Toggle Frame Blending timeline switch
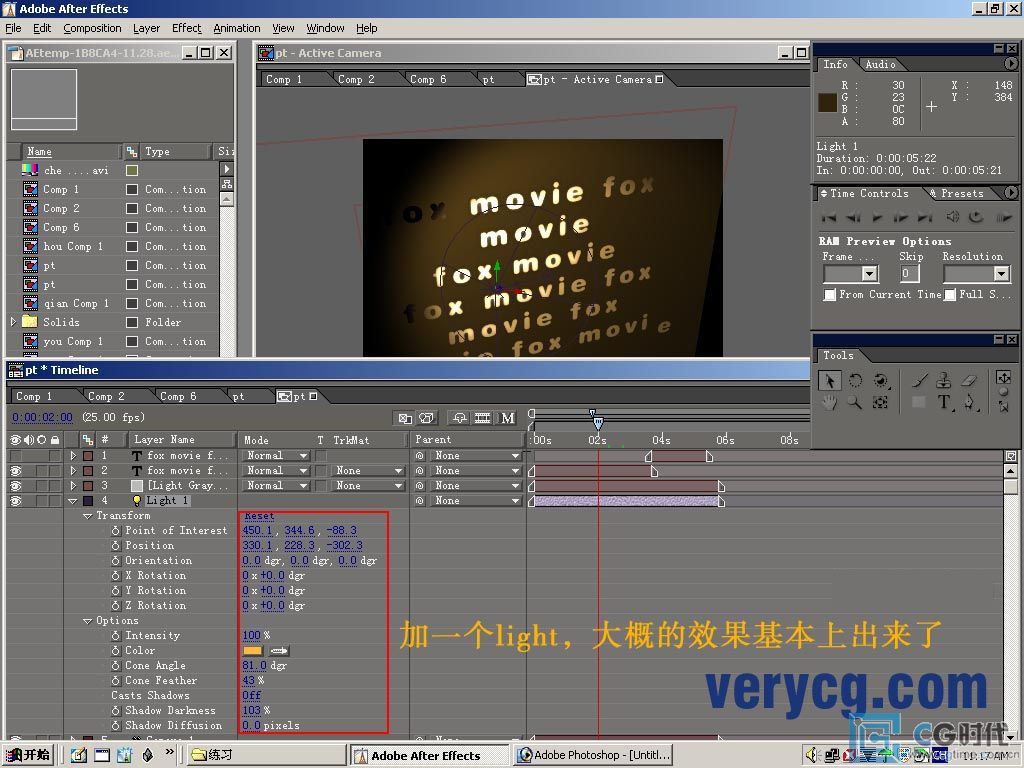1024x768 pixels. click(x=483, y=418)
